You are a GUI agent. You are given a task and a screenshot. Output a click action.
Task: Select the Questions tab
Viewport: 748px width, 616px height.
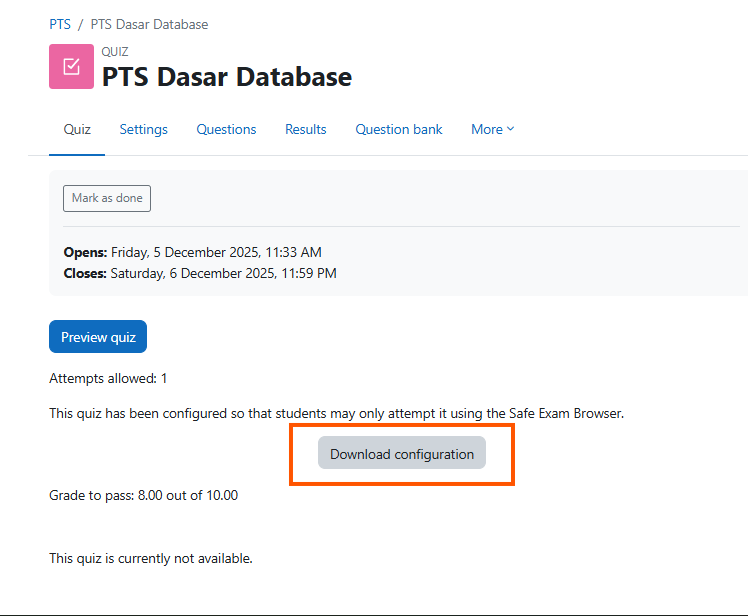[x=226, y=129]
